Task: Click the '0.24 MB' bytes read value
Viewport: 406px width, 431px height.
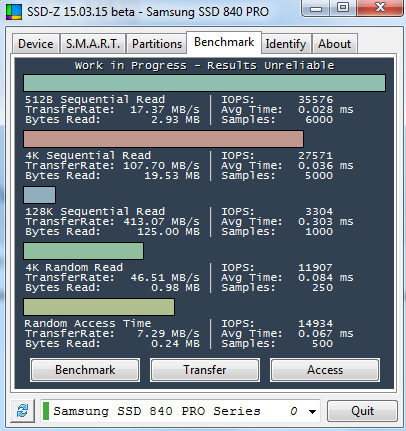Action: (175, 344)
